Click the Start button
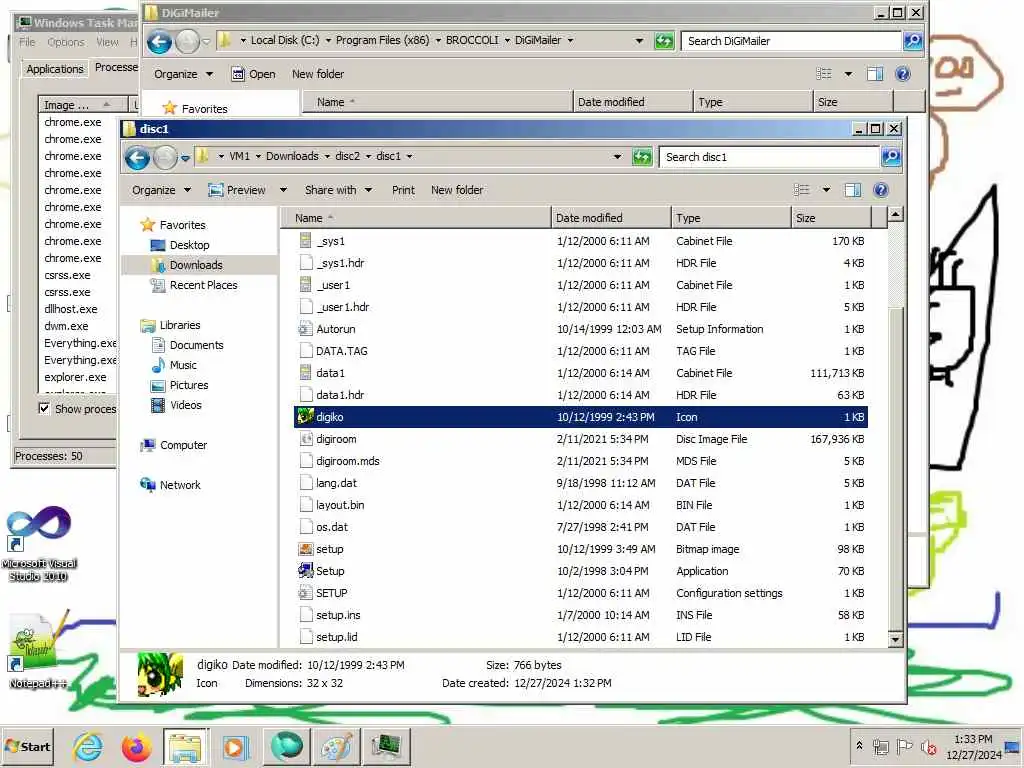 (x=27, y=746)
